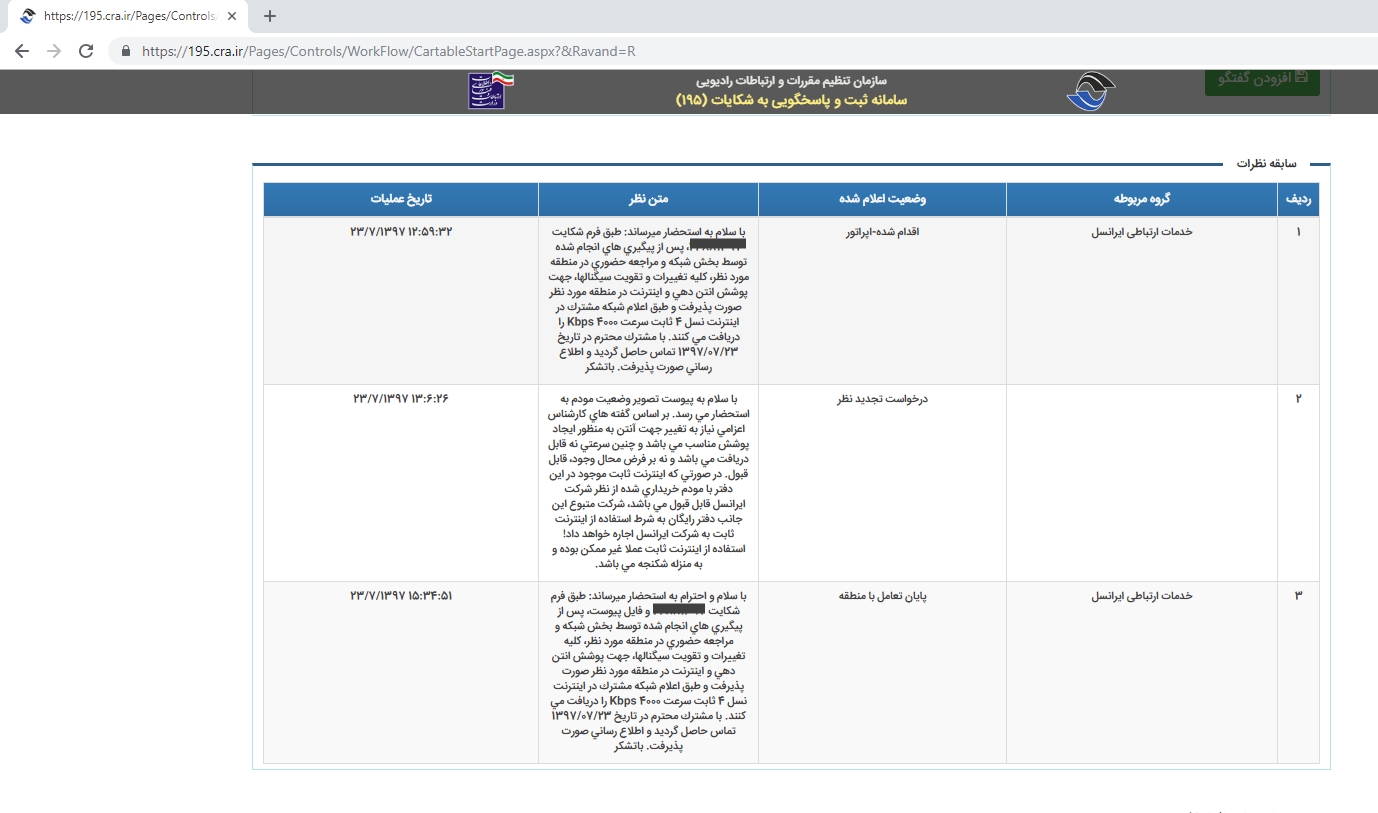
Task: Click the status اقدام شده-اپراتور
Action: coord(882,232)
